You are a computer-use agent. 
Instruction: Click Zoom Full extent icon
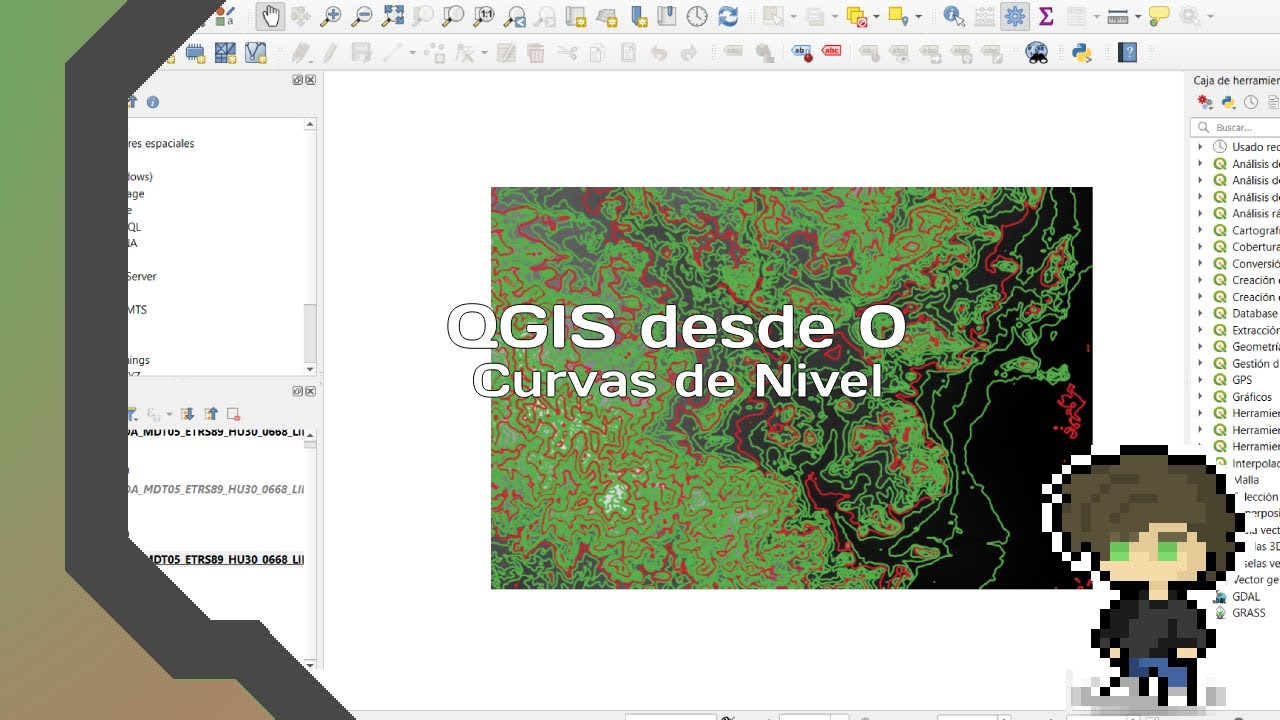coord(393,16)
